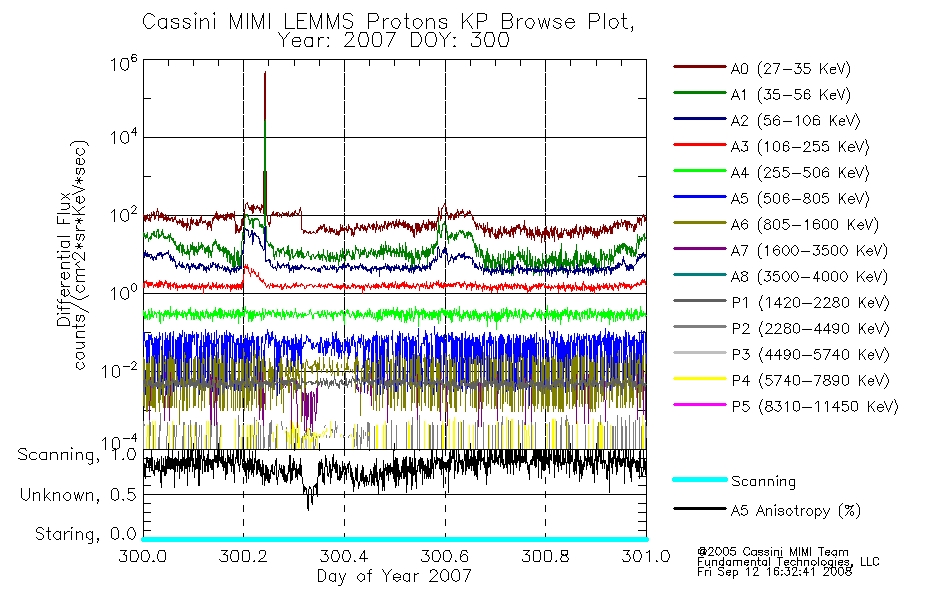Click the Scanning, 1.0 axis label
950x600 pixels.
(77, 455)
